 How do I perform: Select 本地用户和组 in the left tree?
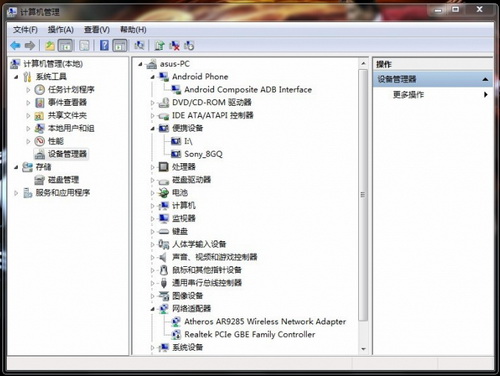point(71,128)
